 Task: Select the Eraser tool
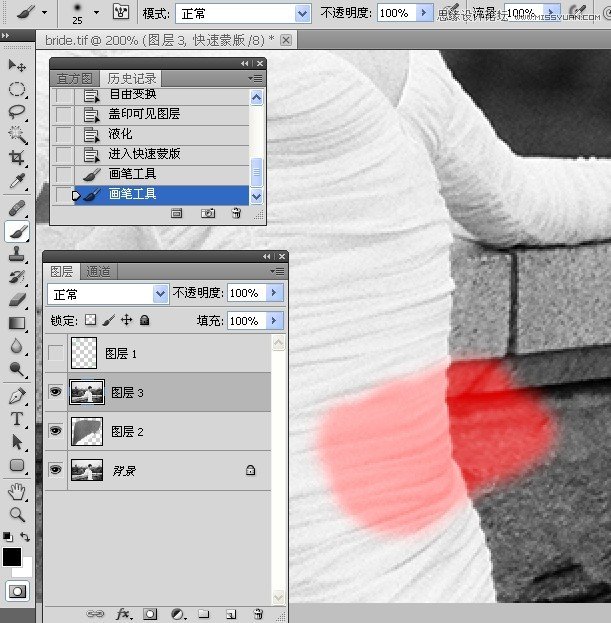click(x=17, y=300)
